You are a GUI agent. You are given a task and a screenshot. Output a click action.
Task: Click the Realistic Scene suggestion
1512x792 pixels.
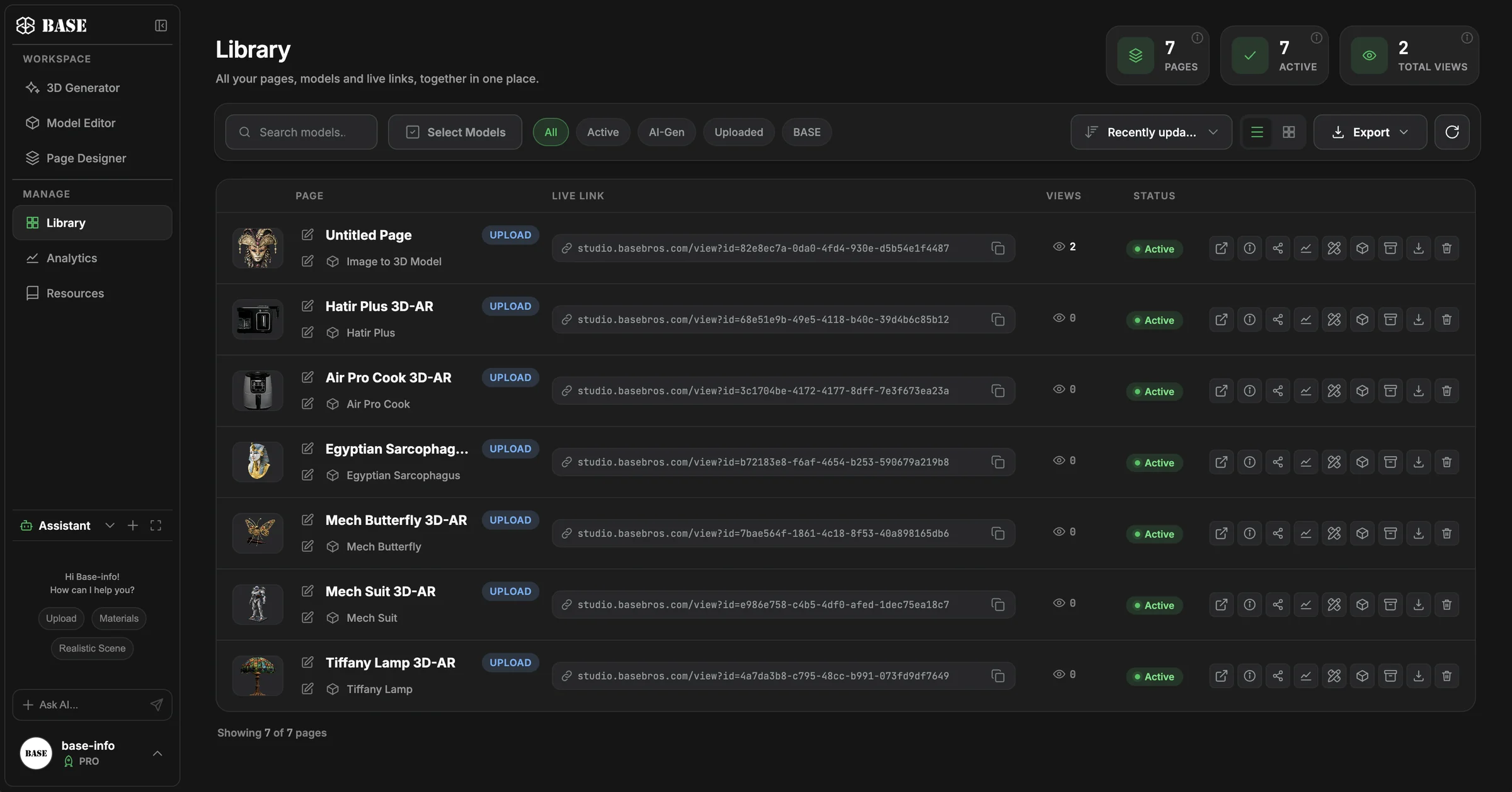pos(92,648)
